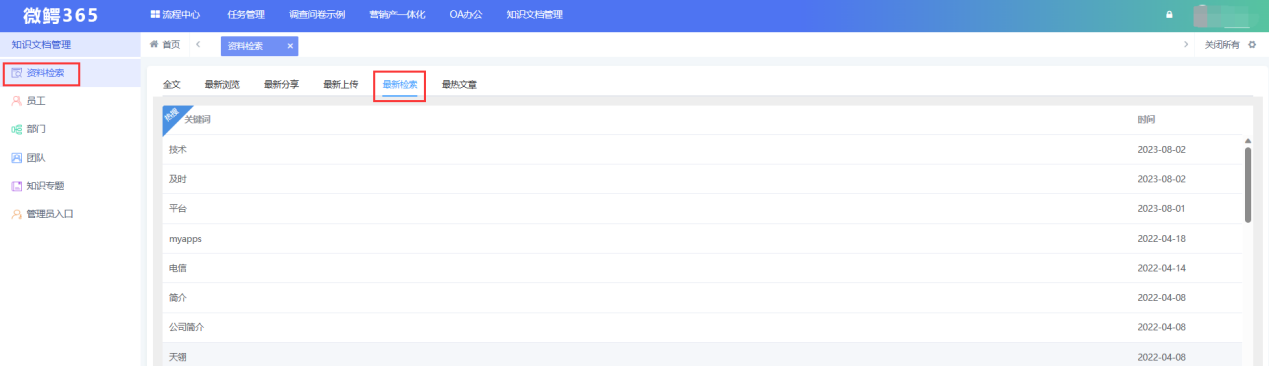The width and height of the screenshot is (1269, 366).
Task: Open the OA办公 menu
Action: click(466, 15)
